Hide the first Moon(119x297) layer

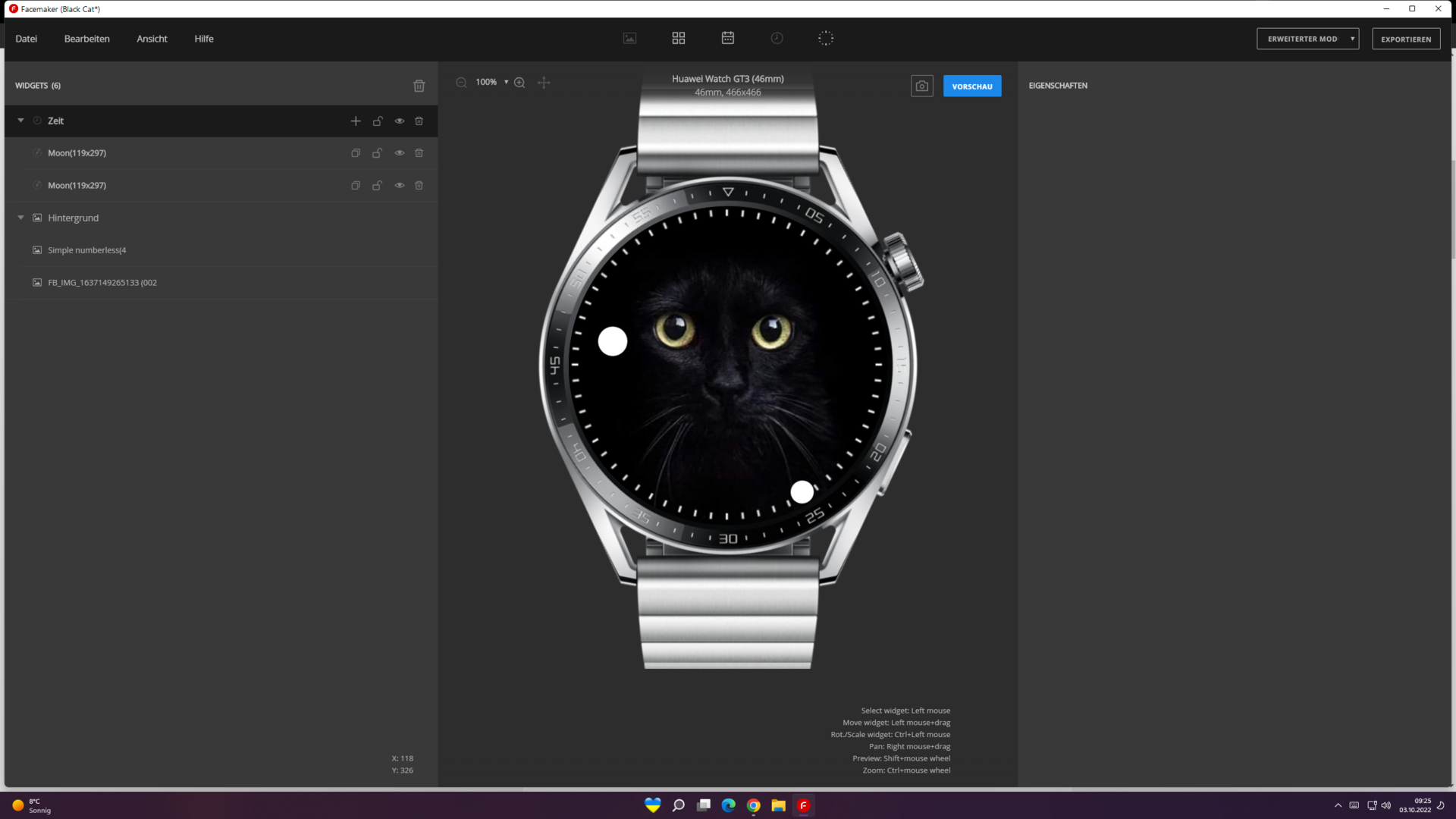pyautogui.click(x=400, y=153)
